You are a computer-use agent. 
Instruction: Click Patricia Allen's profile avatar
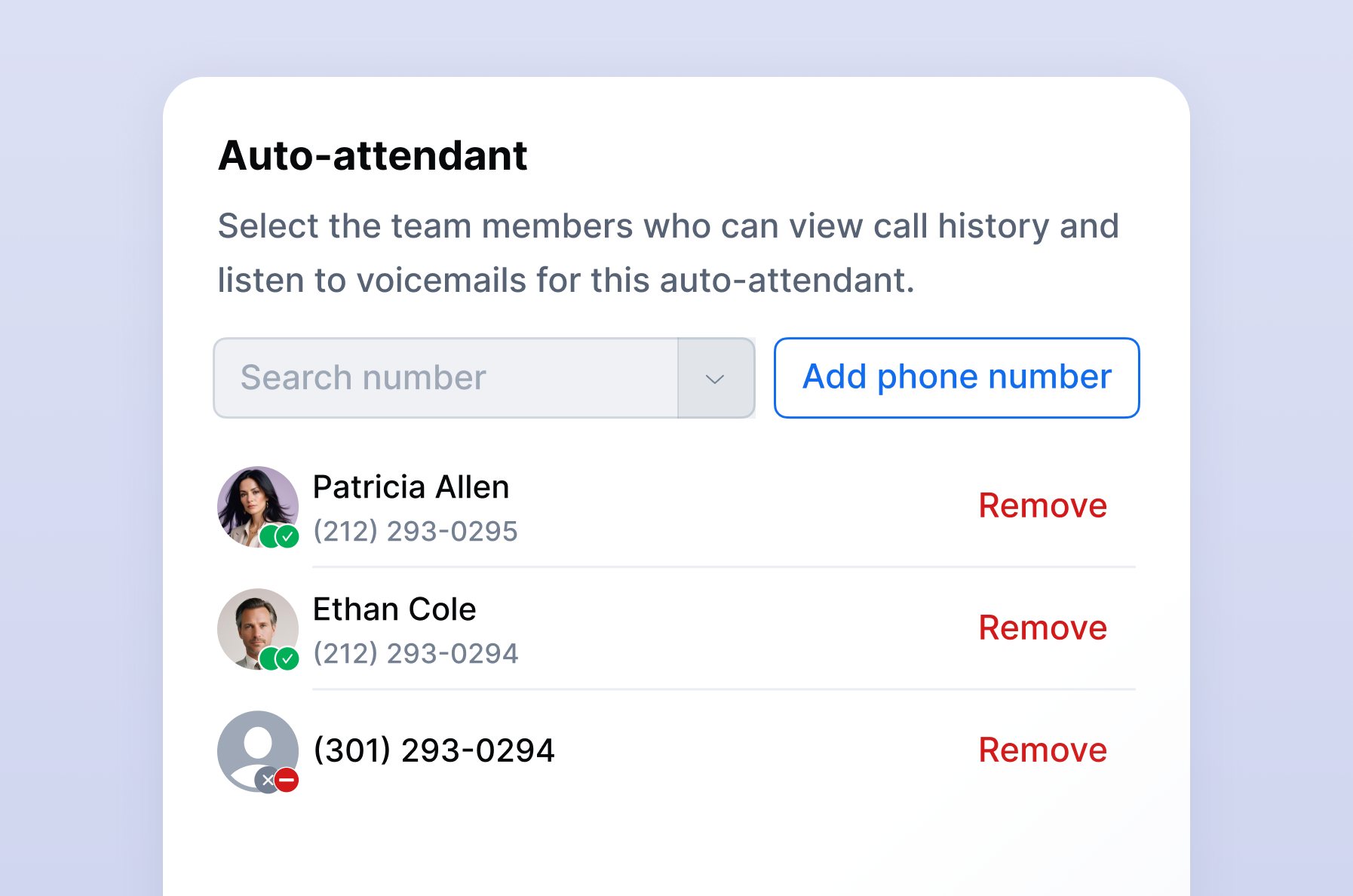click(258, 505)
